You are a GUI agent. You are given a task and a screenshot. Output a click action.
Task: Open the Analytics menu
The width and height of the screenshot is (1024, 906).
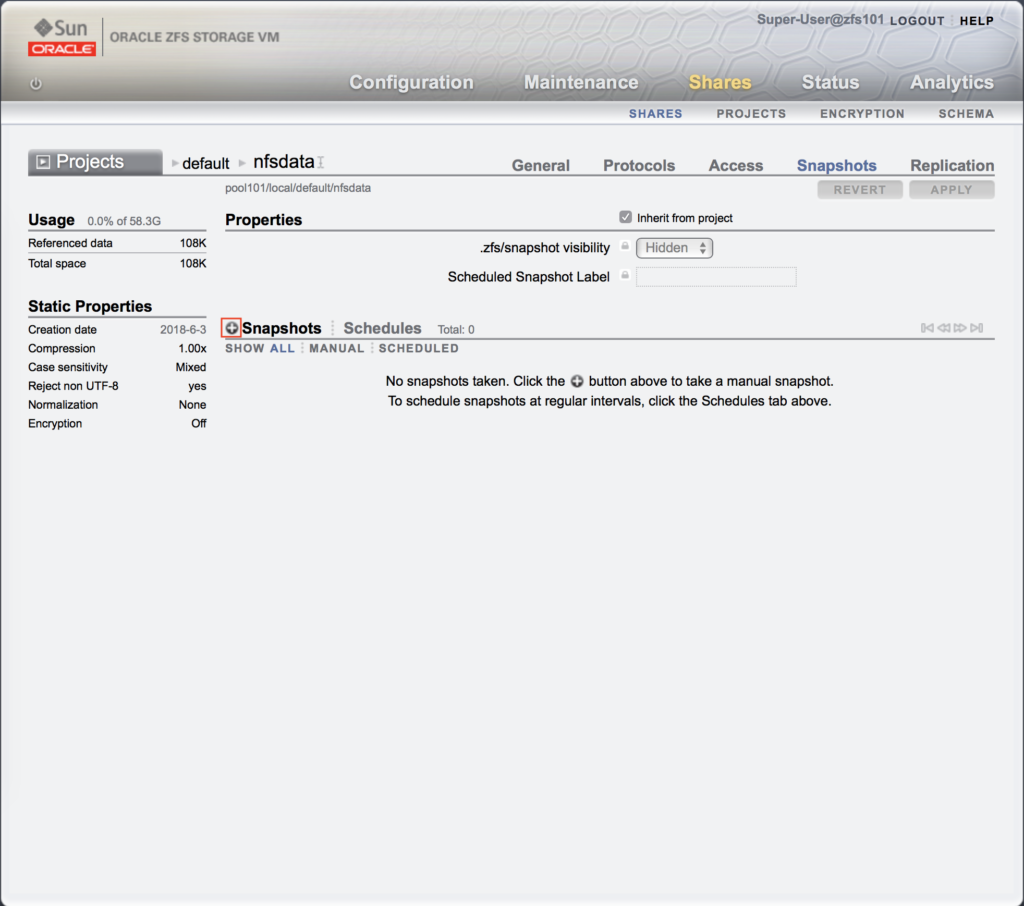coord(952,82)
